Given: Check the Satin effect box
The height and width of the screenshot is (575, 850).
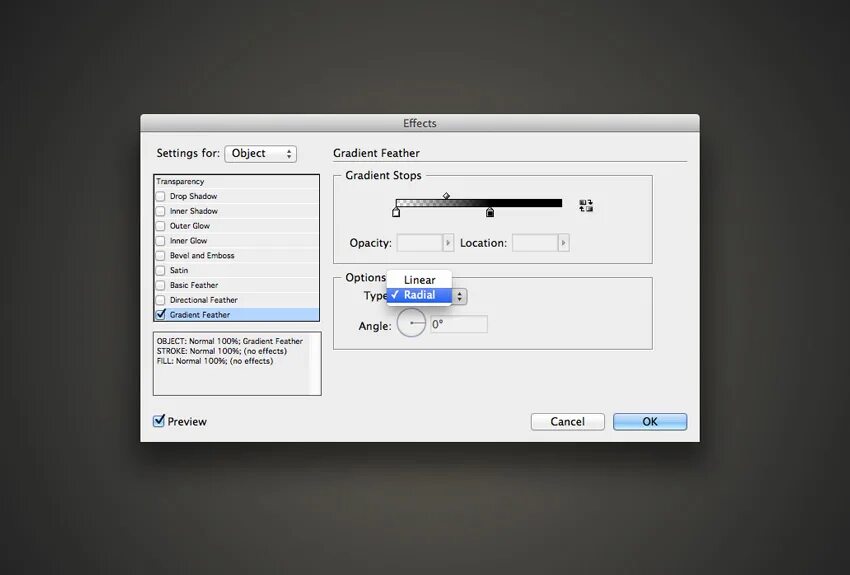Looking at the screenshot, I should (160, 270).
